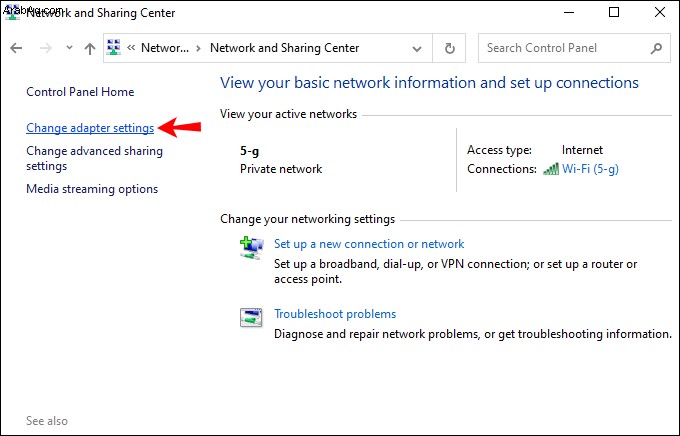Click 'Network and Sharing Center' breadcrumb
Image resolution: width=680 pixels, height=436 pixels.
[284, 48]
